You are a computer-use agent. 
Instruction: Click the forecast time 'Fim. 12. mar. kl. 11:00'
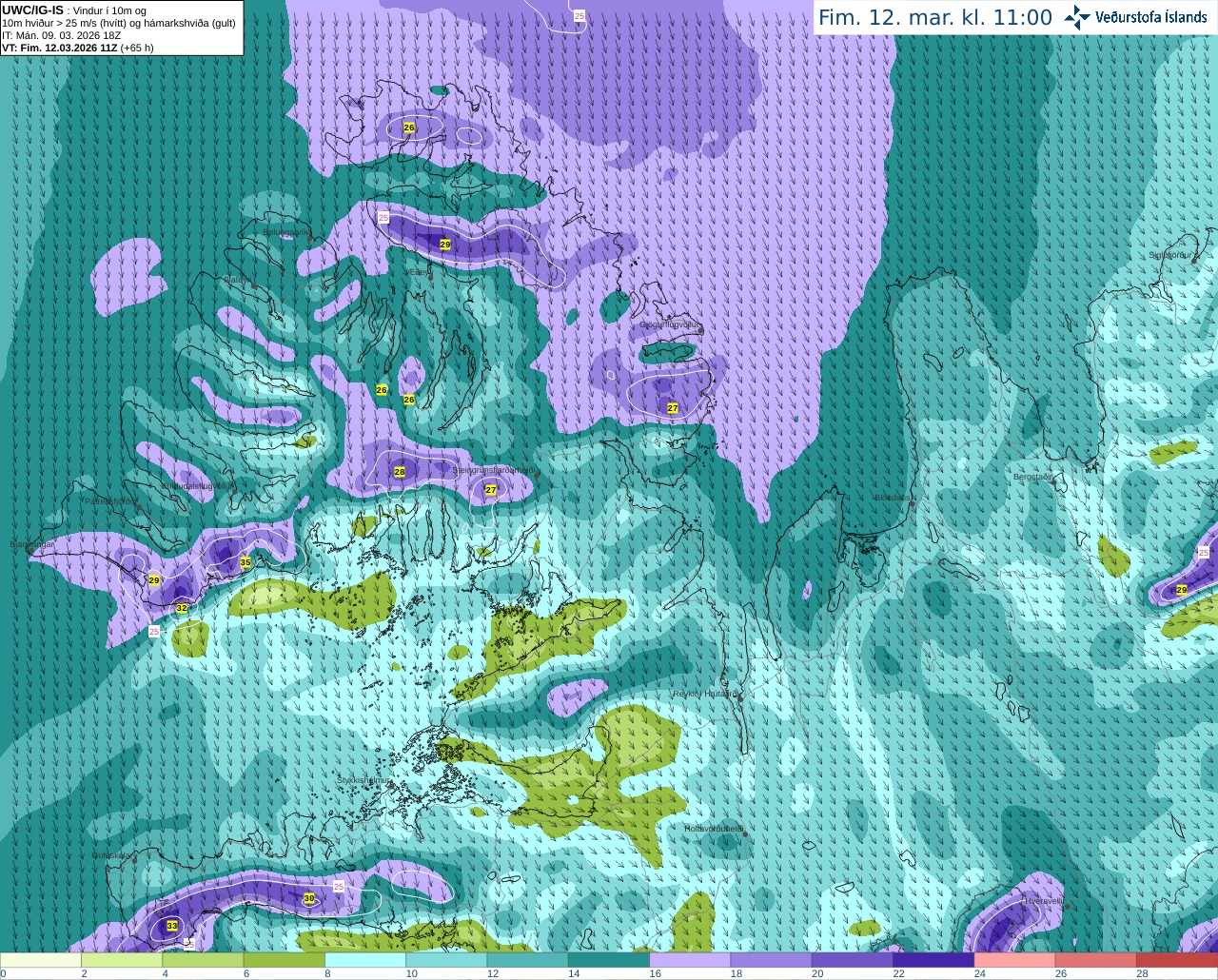point(935,17)
